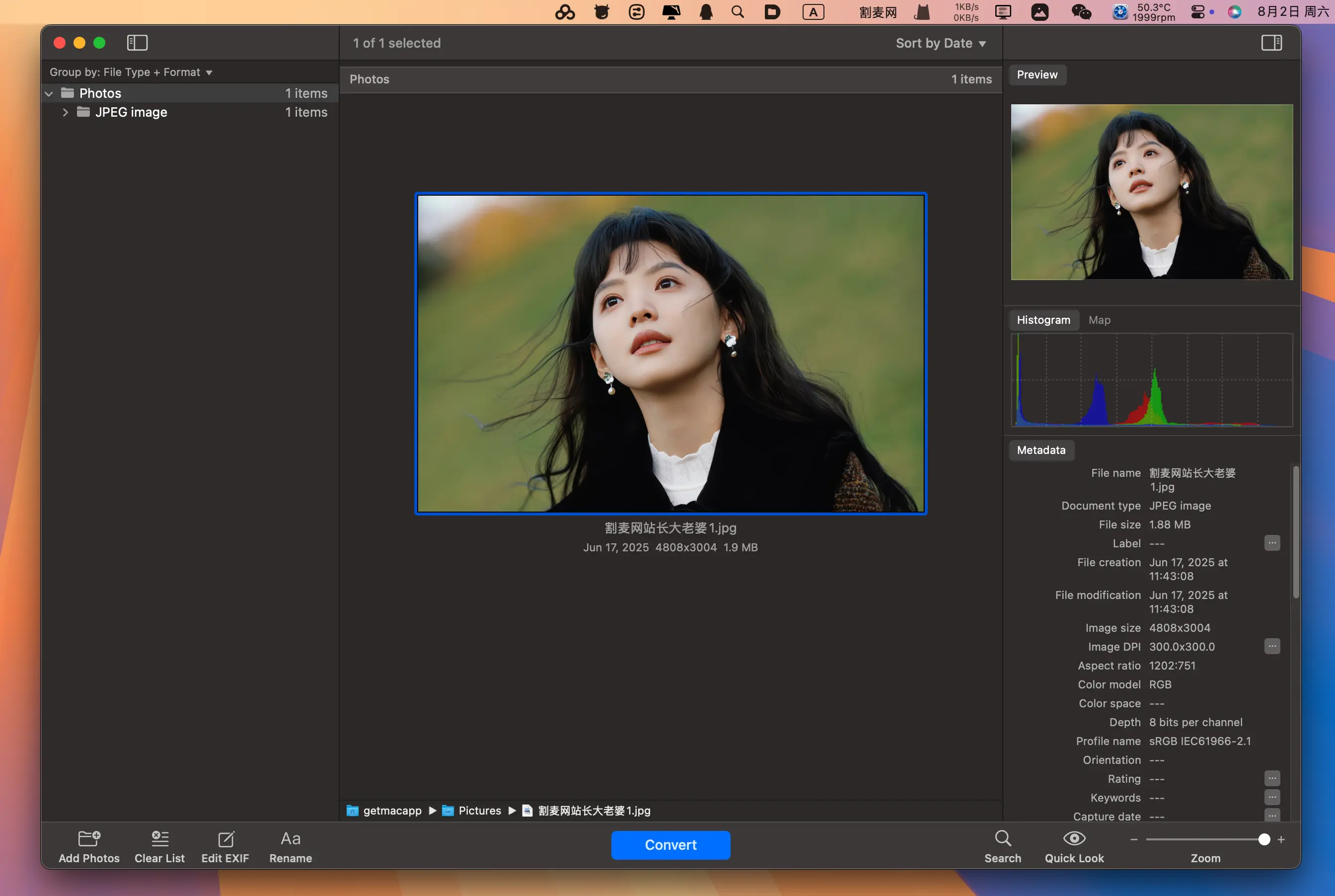The image size is (1335, 896).
Task: Click the zoom plus icon
Action: (1281, 839)
